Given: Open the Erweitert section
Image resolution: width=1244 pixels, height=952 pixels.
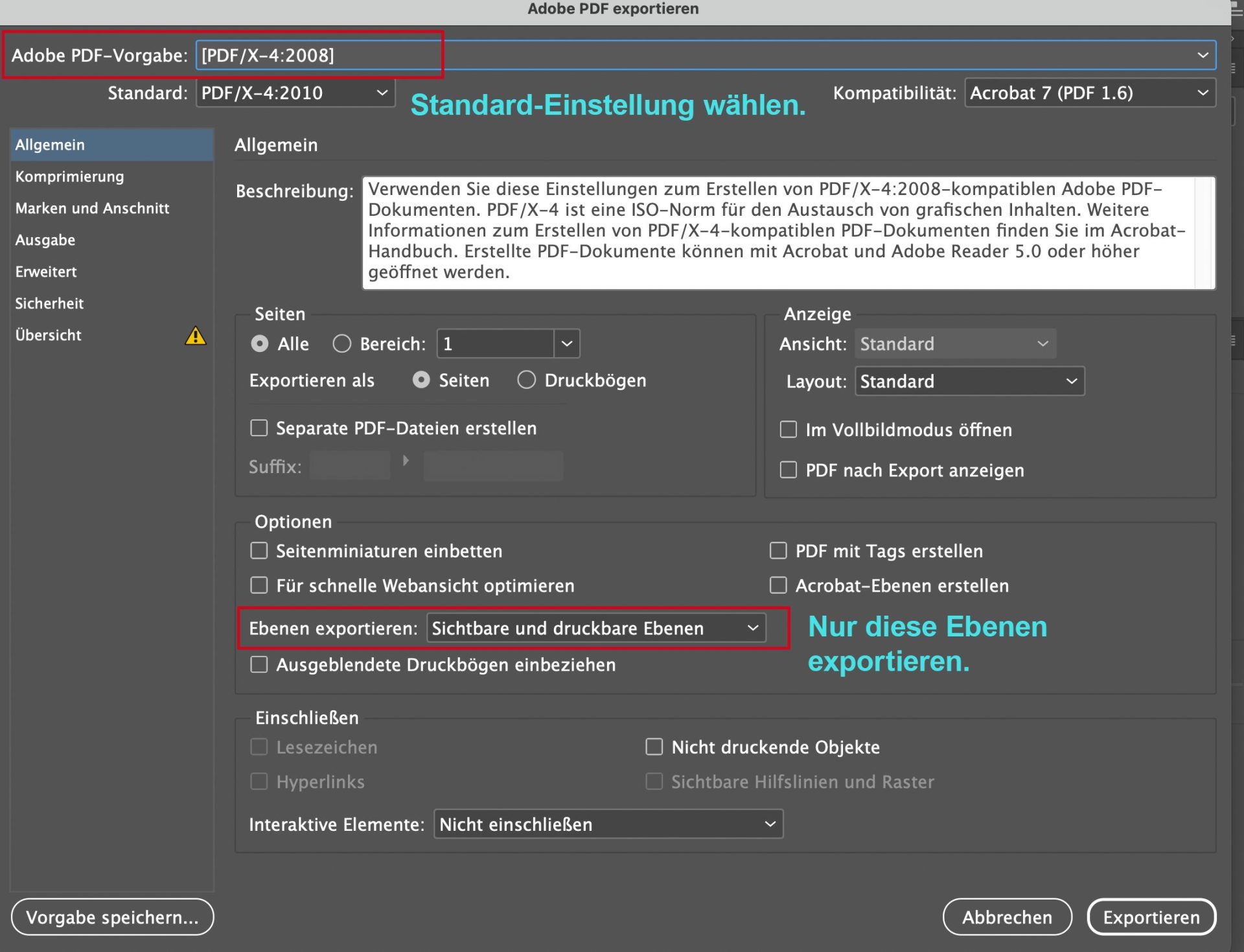Looking at the screenshot, I should [x=111, y=272].
